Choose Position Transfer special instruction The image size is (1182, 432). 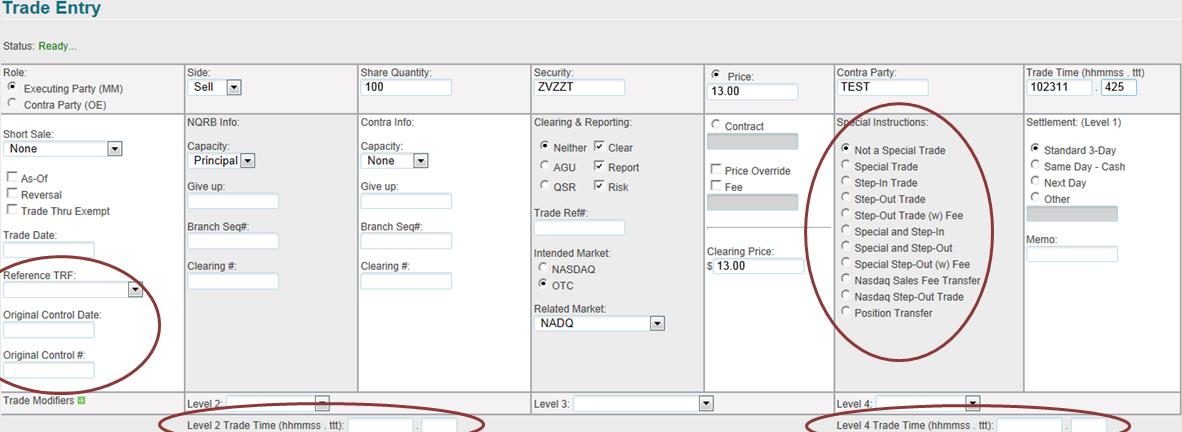[x=846, y=313]
